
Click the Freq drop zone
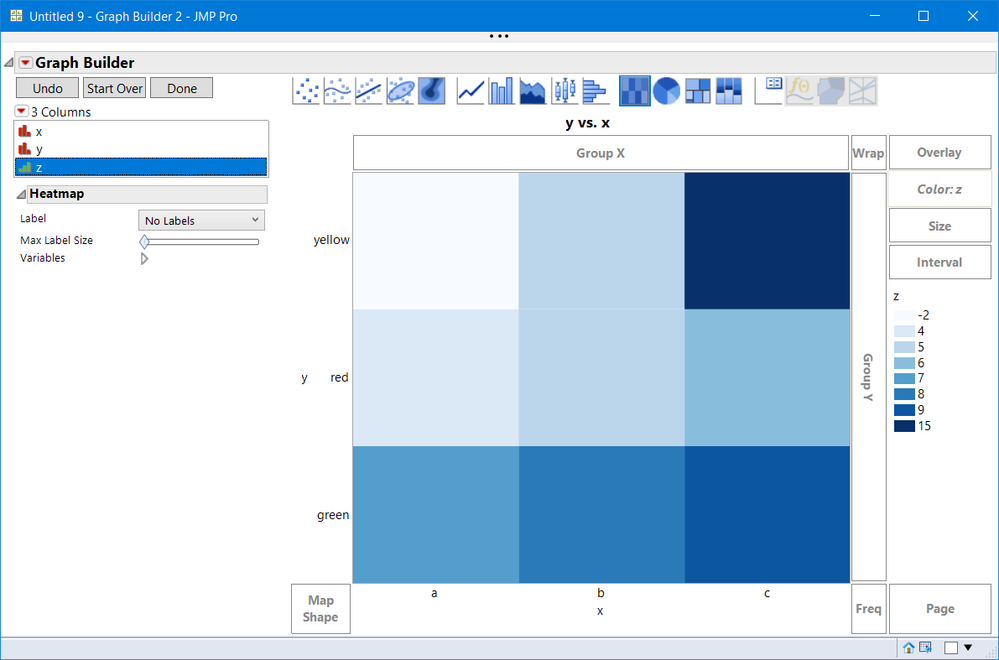[x=868, y=608]
